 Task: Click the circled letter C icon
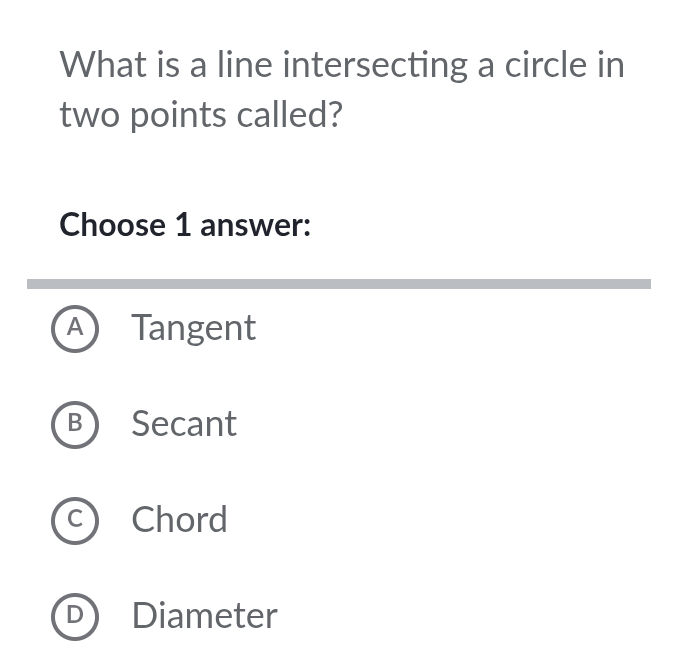click(74, 520)
